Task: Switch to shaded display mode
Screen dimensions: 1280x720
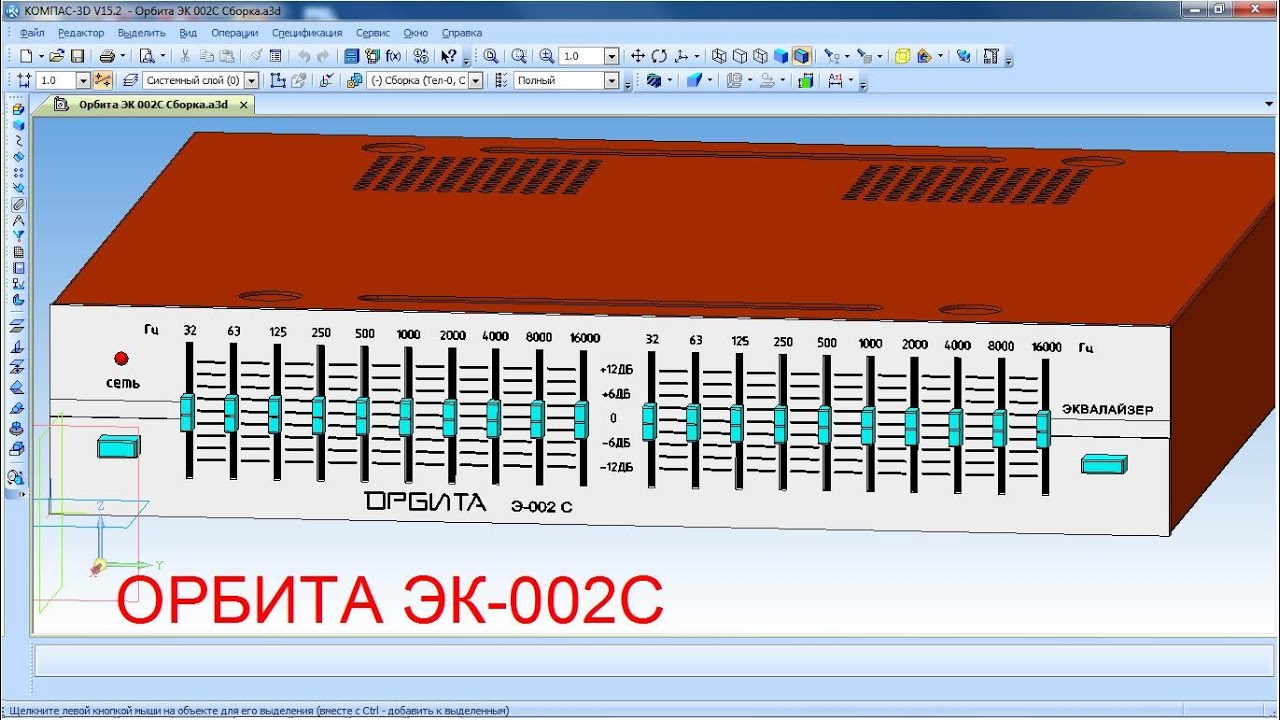Action: click(781, 56)
